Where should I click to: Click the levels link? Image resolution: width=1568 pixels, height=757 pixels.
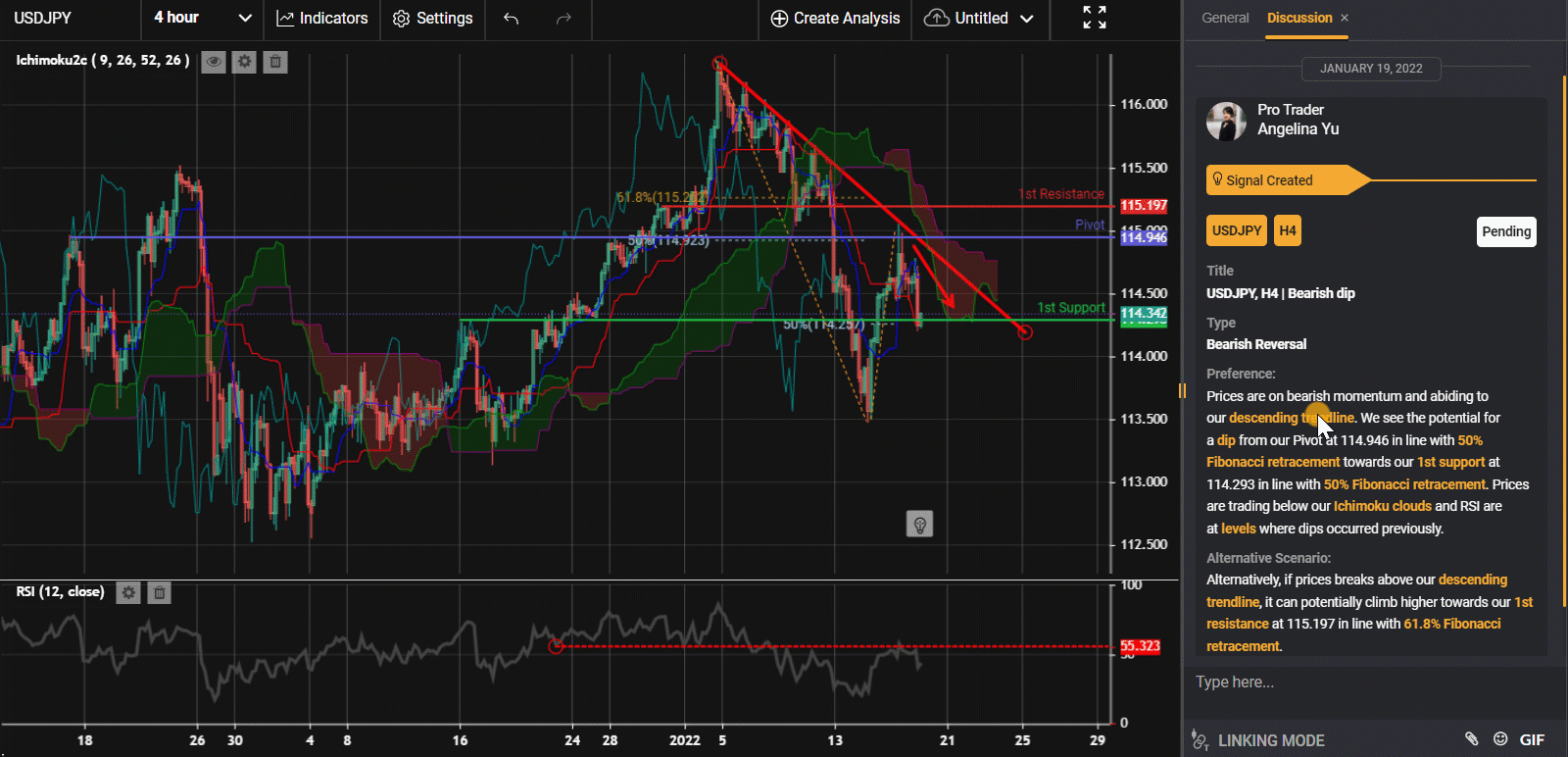pos(1239,529)
